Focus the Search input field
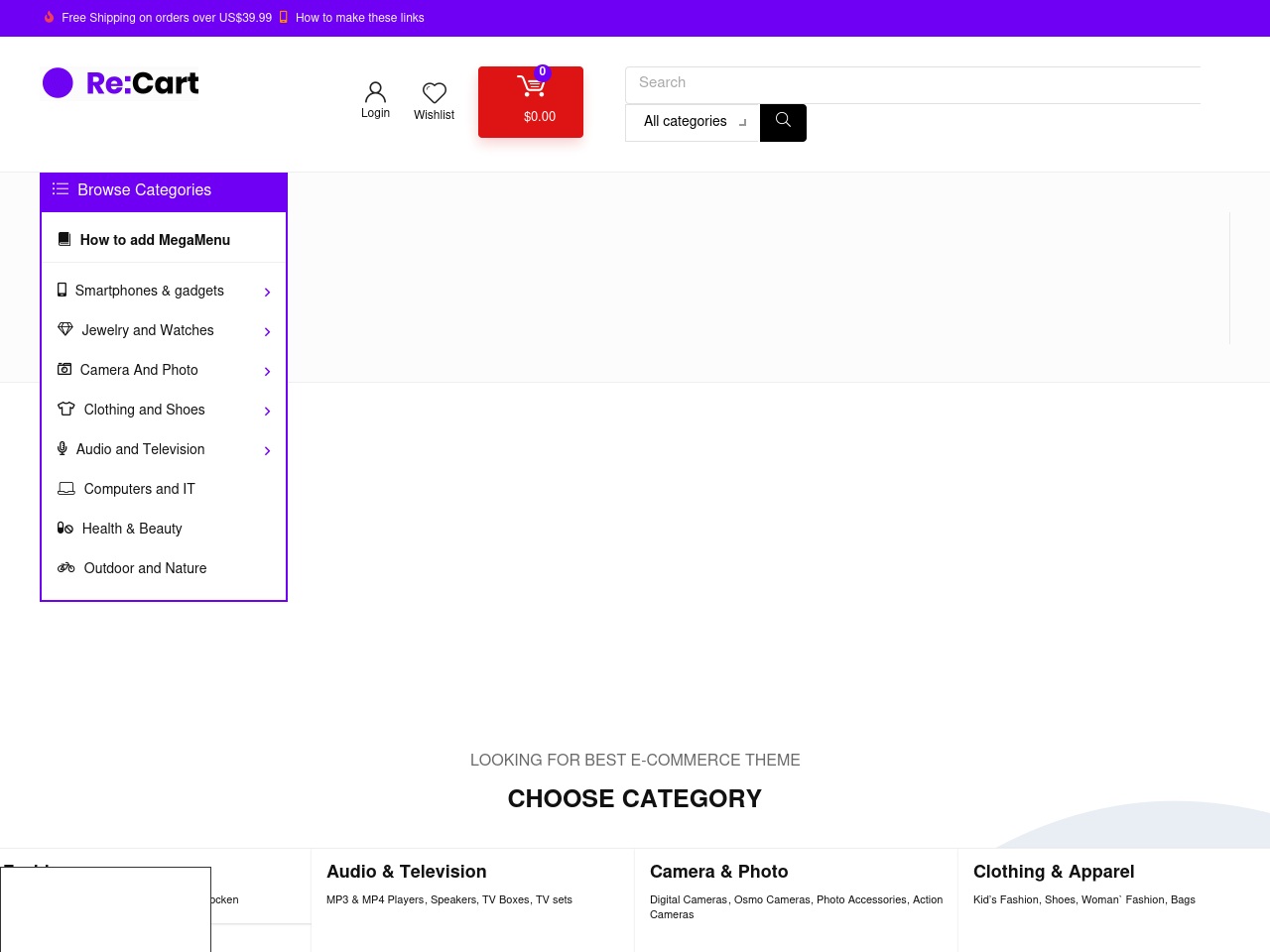 pyautogui.click(x=913, y=84)
